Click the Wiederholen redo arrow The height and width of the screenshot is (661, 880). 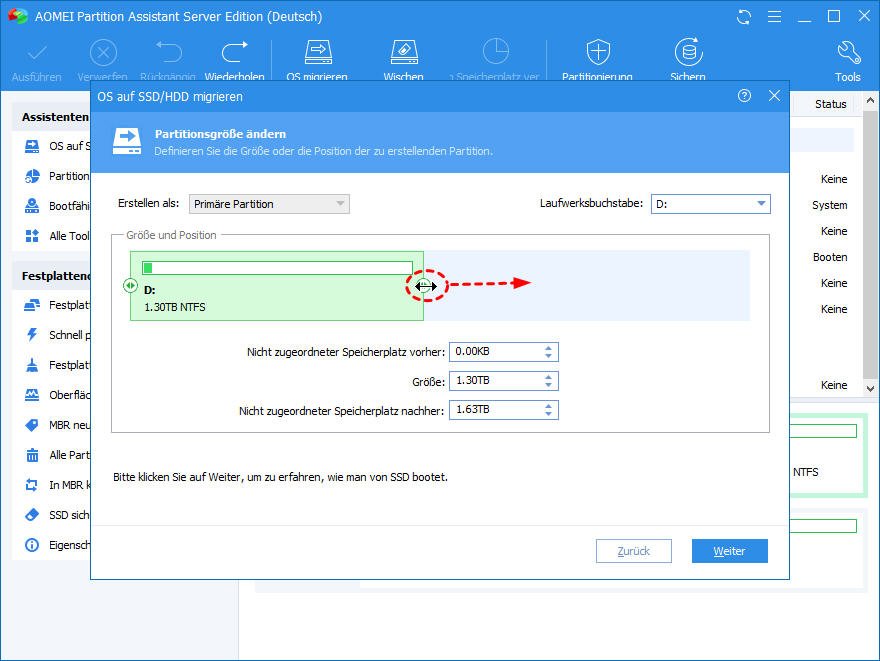(235, 52)
